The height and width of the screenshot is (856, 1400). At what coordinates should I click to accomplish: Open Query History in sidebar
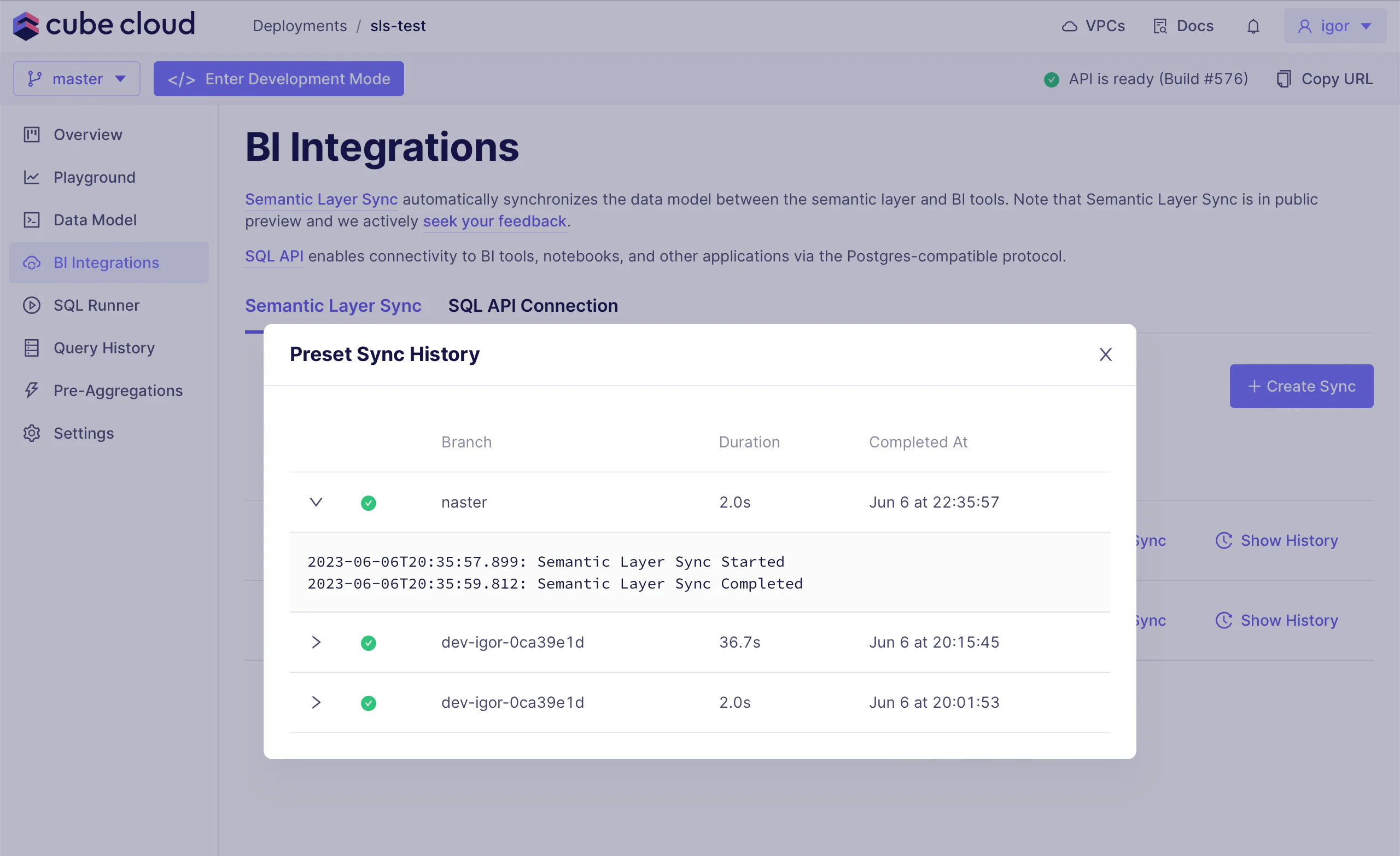click(x=104, y=348)
